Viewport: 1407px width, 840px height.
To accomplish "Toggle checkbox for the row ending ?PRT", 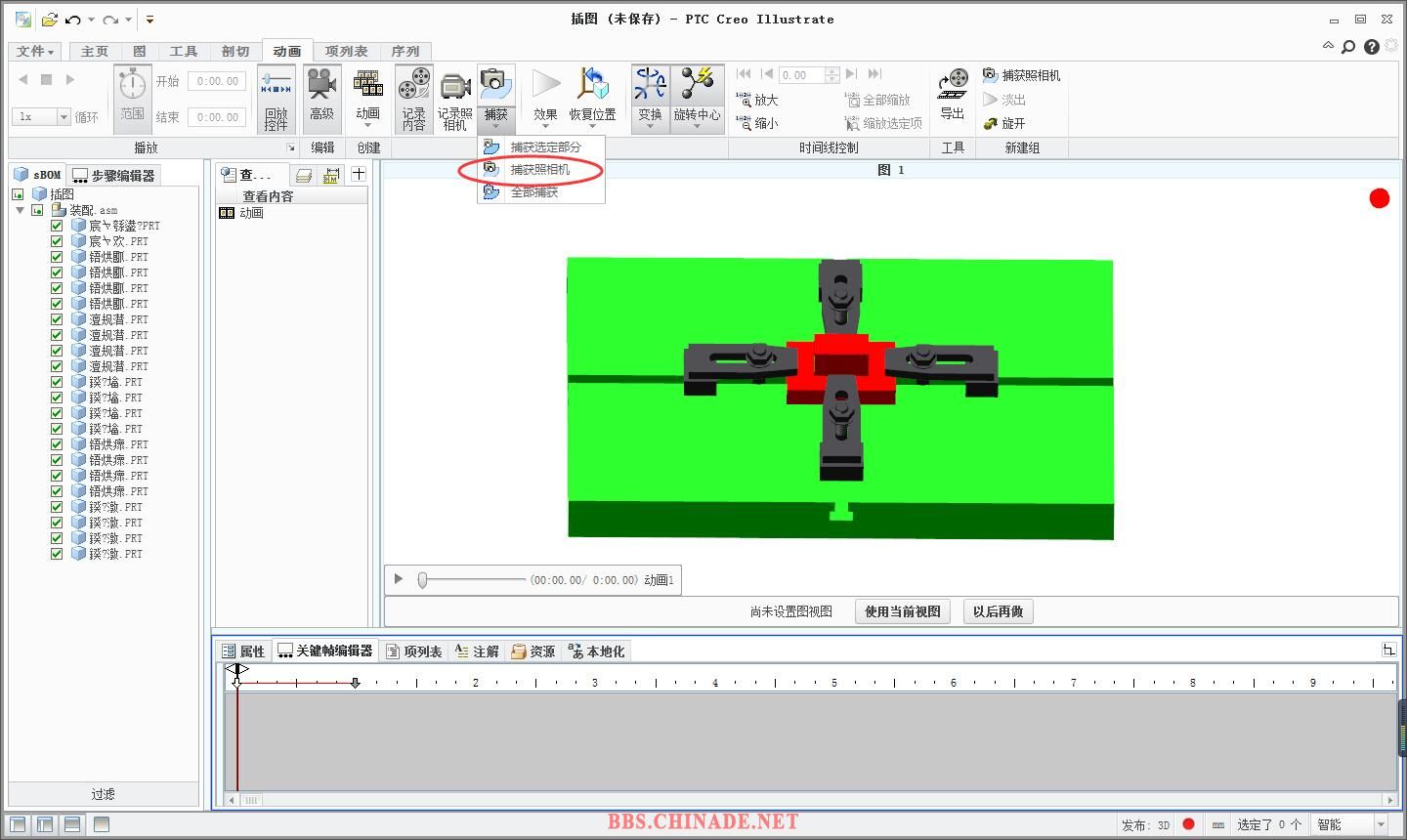I will click(57, 226).
